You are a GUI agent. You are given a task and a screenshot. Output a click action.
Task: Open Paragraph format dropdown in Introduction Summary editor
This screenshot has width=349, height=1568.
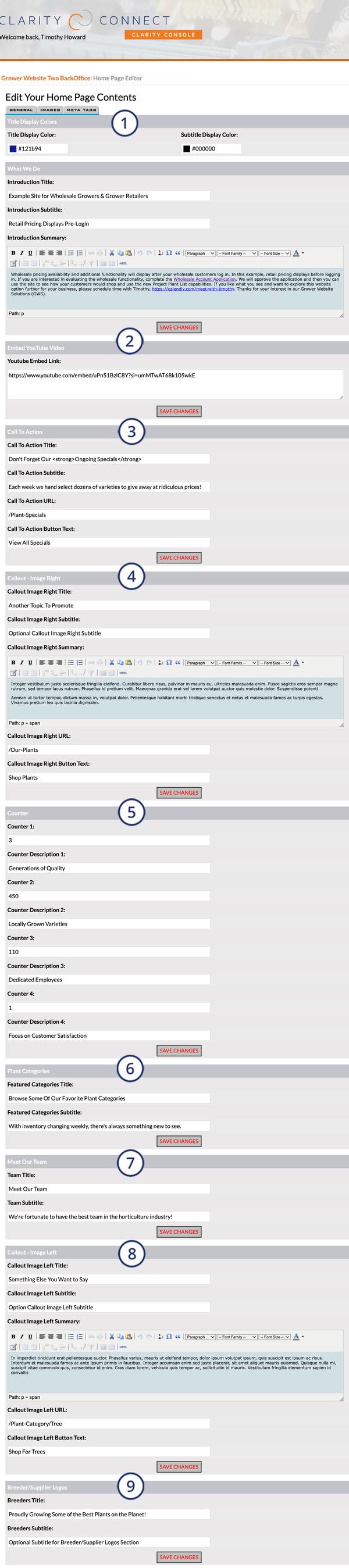tap(200, 253)
